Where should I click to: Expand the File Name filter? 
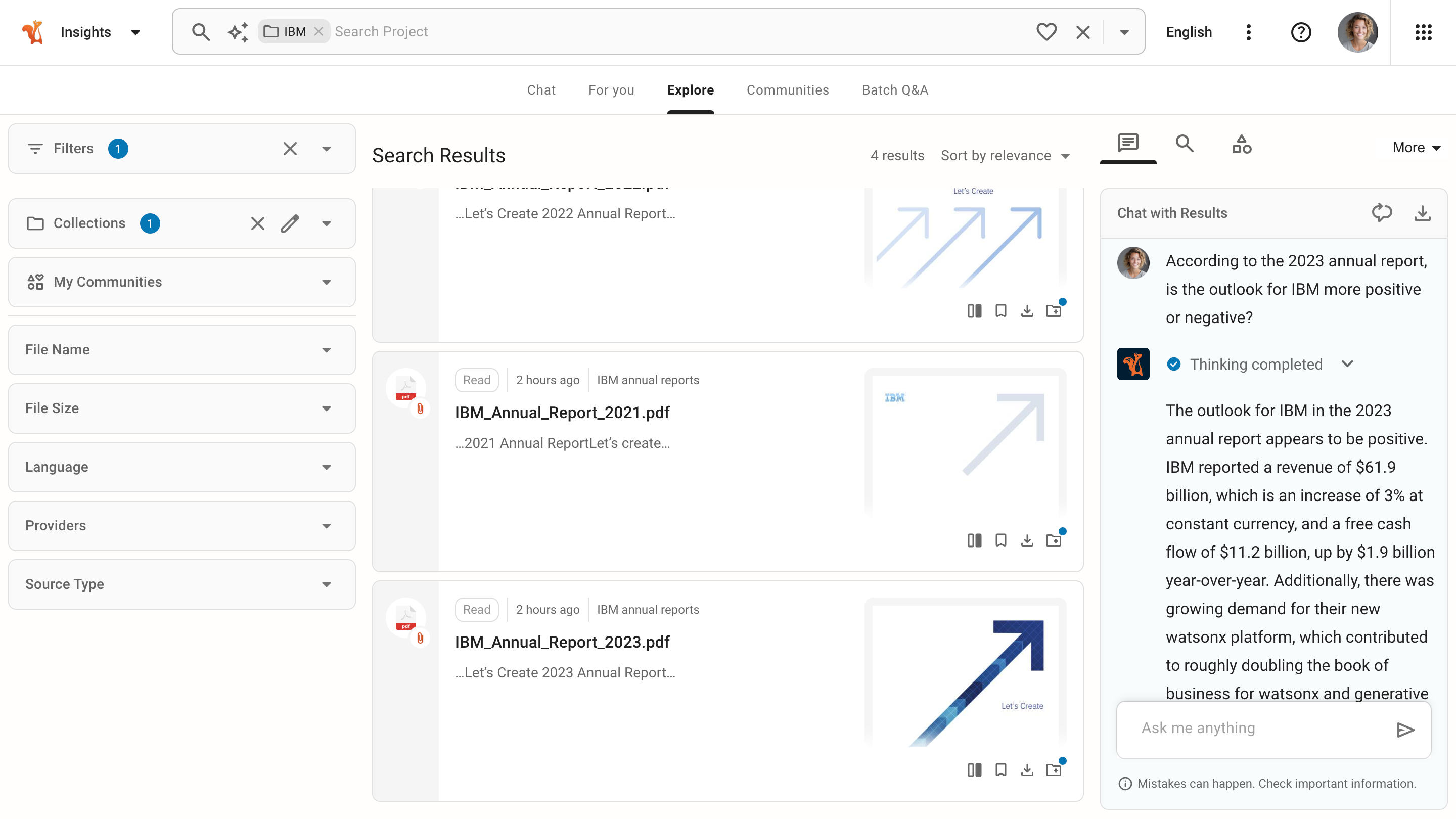pyautogui.click(x=327, y=350)
